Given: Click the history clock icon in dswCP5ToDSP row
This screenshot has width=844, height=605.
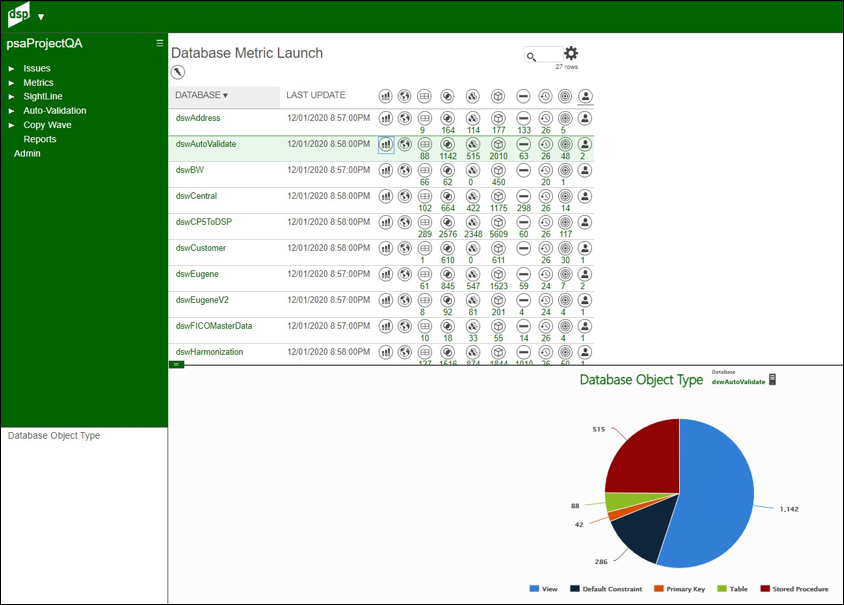Looking at the screenshot, I should click(x=546, y=222).
